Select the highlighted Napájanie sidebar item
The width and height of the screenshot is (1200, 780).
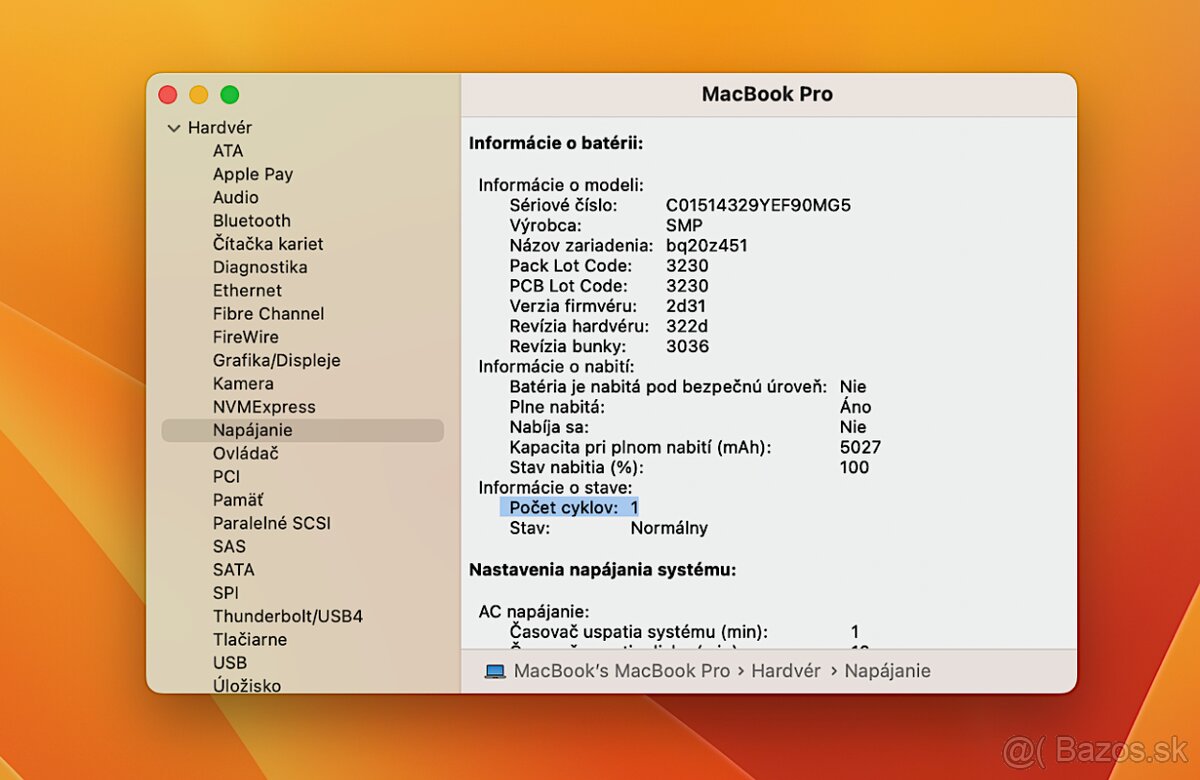(x=302, y=430)
